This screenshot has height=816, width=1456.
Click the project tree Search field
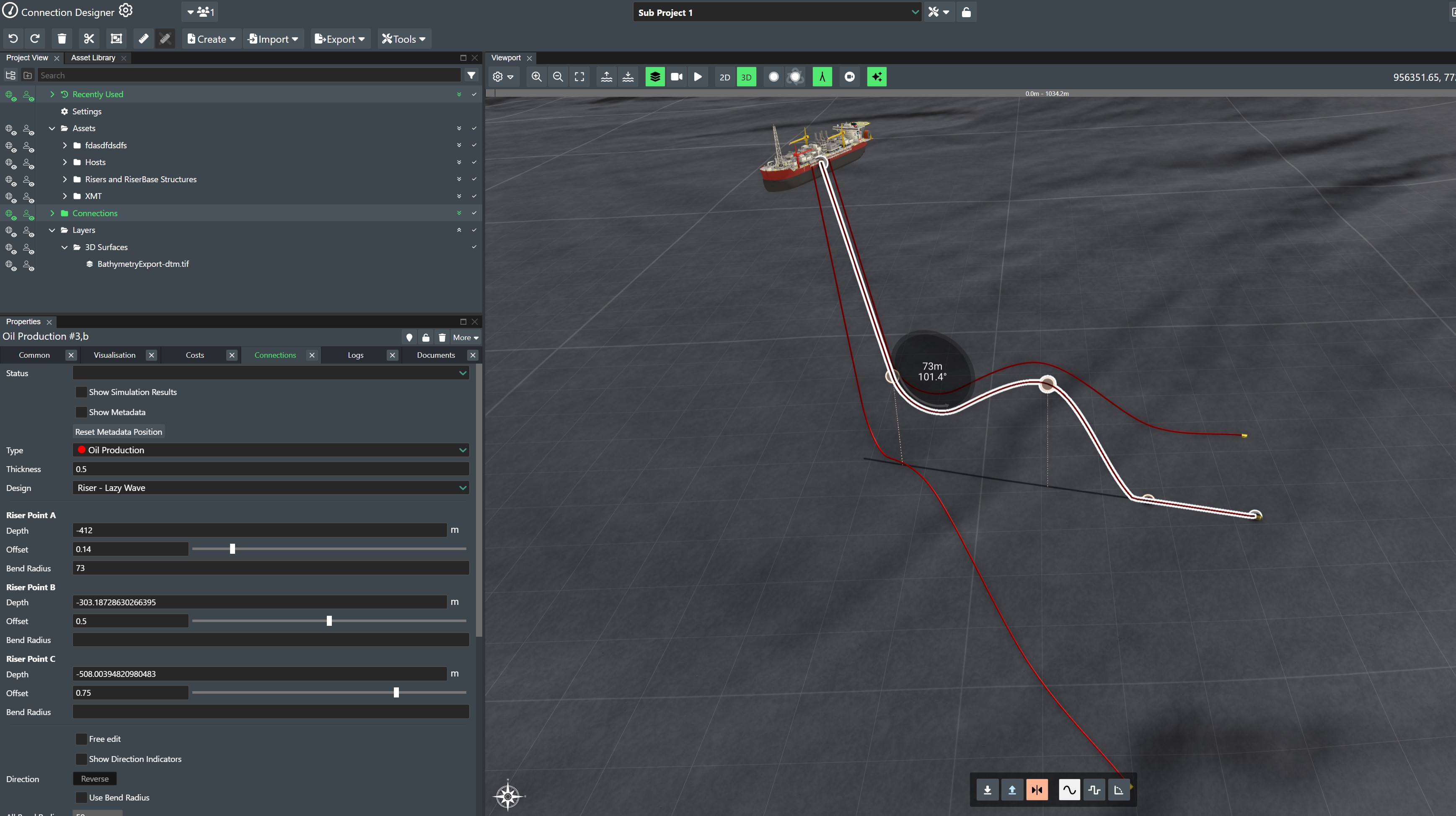[249, 75]
